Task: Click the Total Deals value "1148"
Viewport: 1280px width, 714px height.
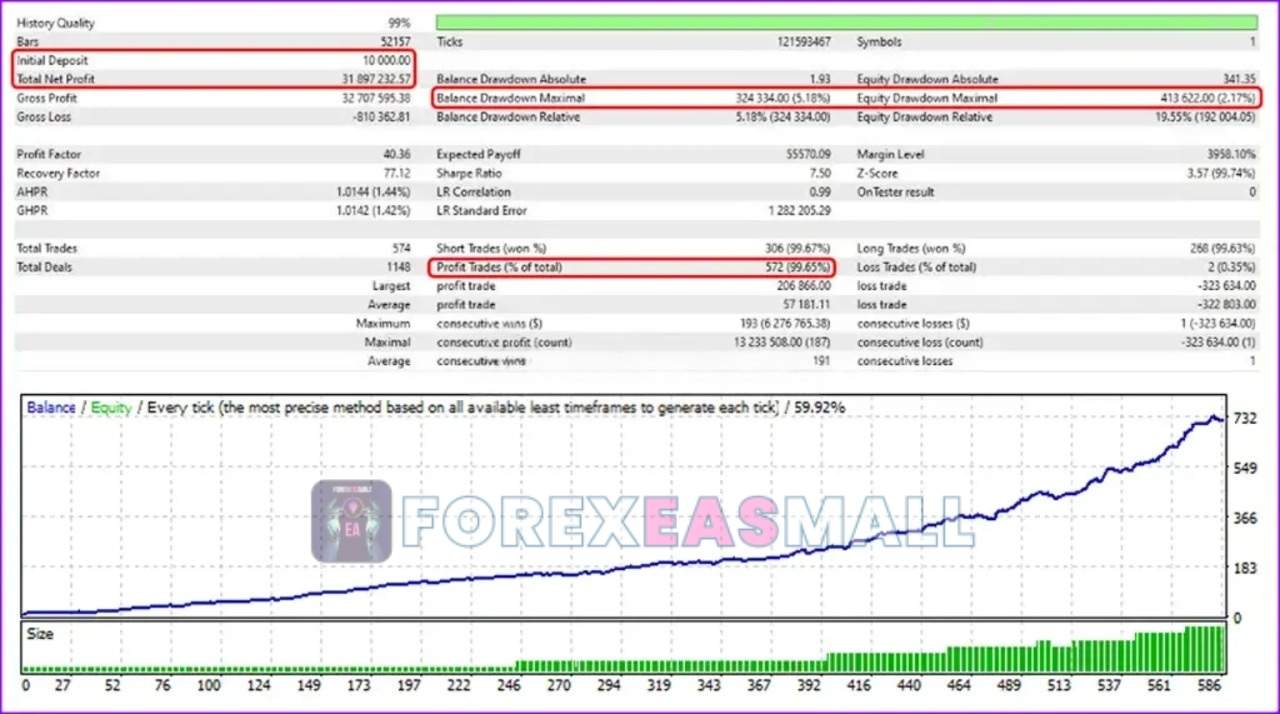Action: pos(398,267)
